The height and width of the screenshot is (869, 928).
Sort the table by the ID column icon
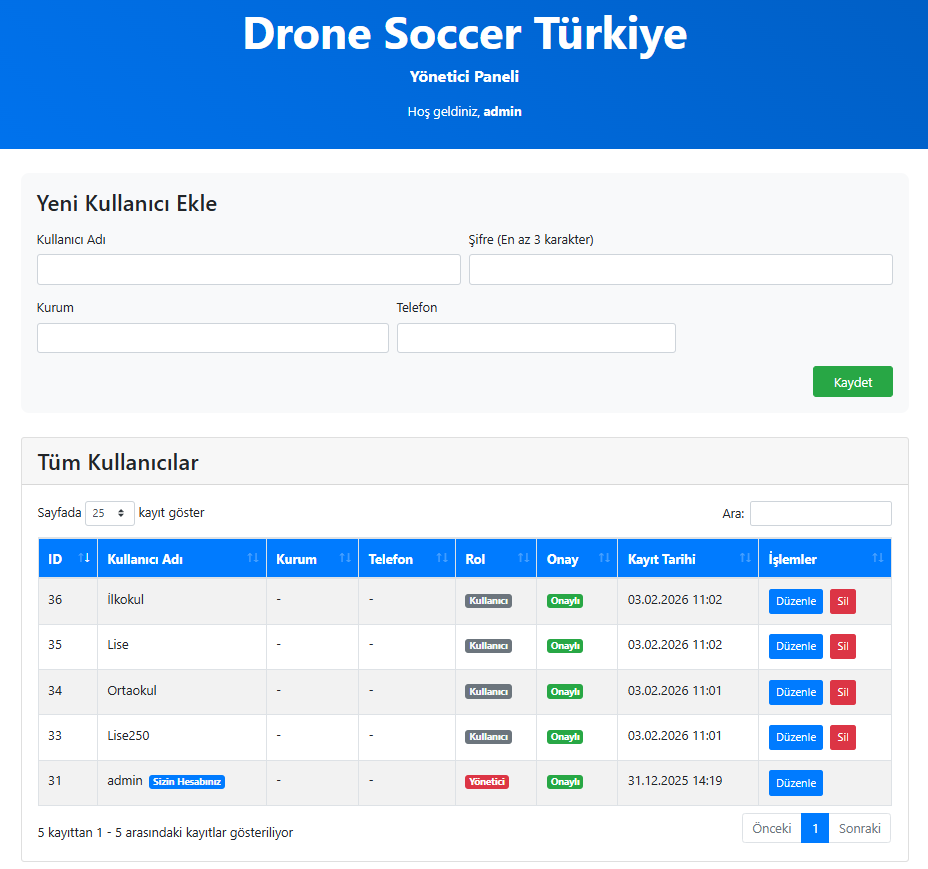[x=85, y=559]
